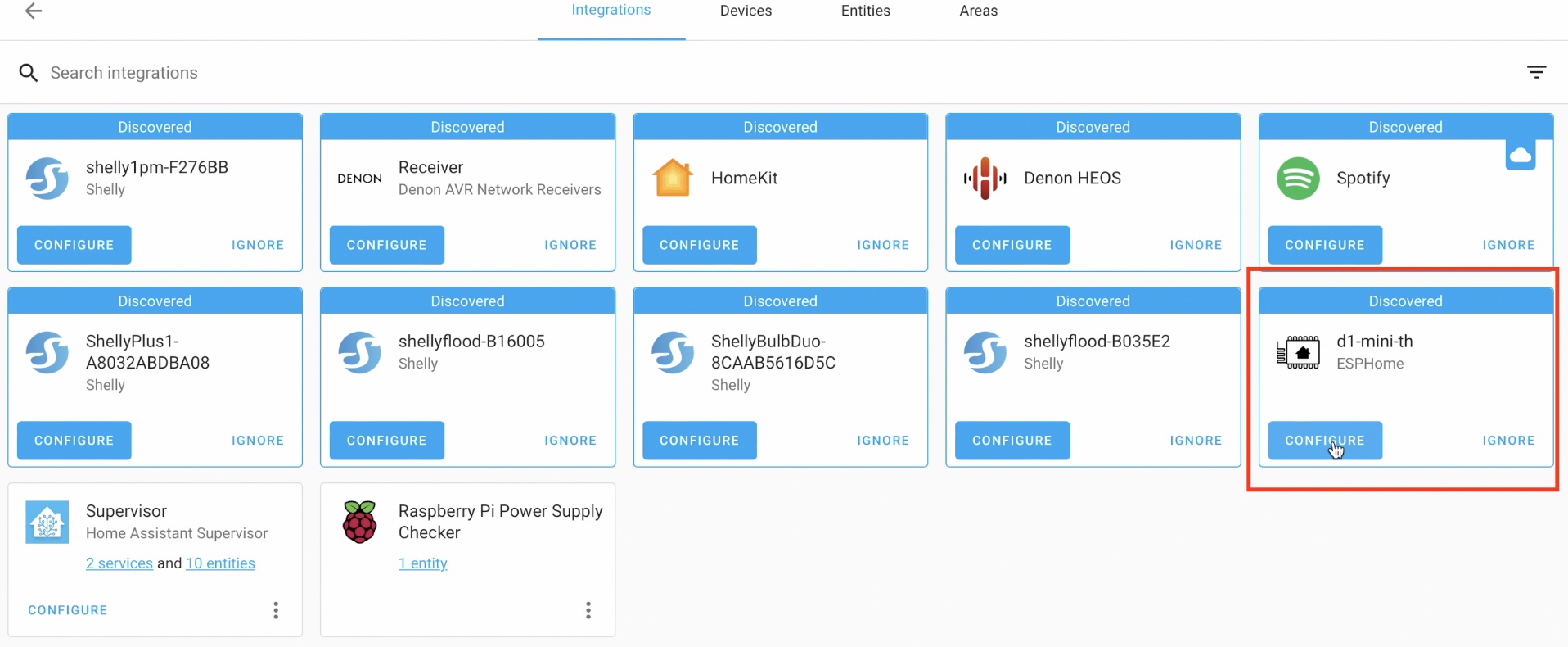Ignore shellyflood-B035E2 discovery
Image resolution: width=1568 pixels, height=647 pixels.
pos(1196,441)
